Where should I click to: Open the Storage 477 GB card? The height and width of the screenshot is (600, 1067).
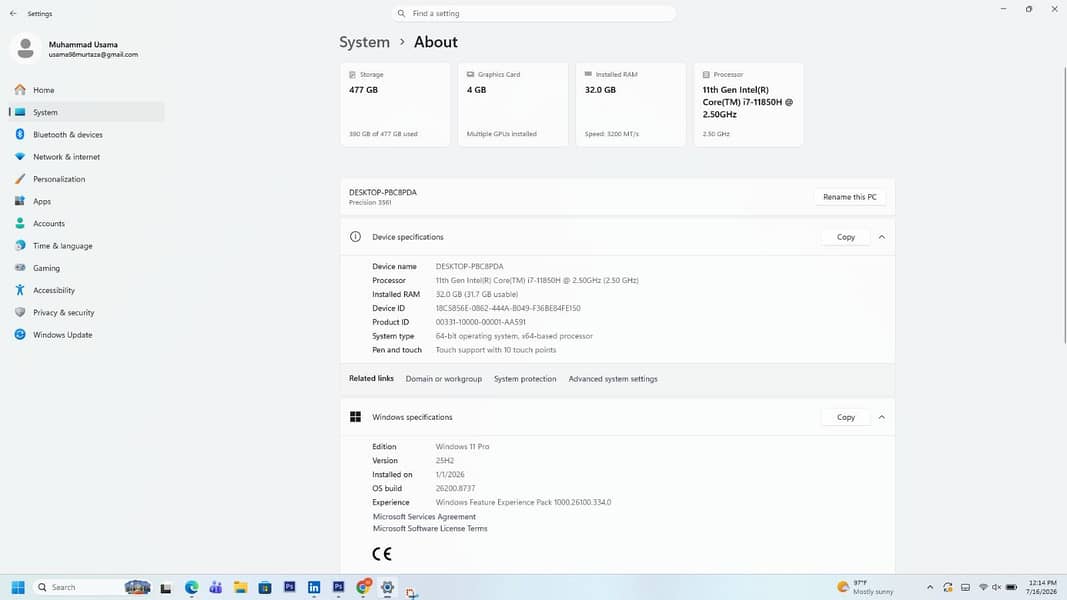395,104
